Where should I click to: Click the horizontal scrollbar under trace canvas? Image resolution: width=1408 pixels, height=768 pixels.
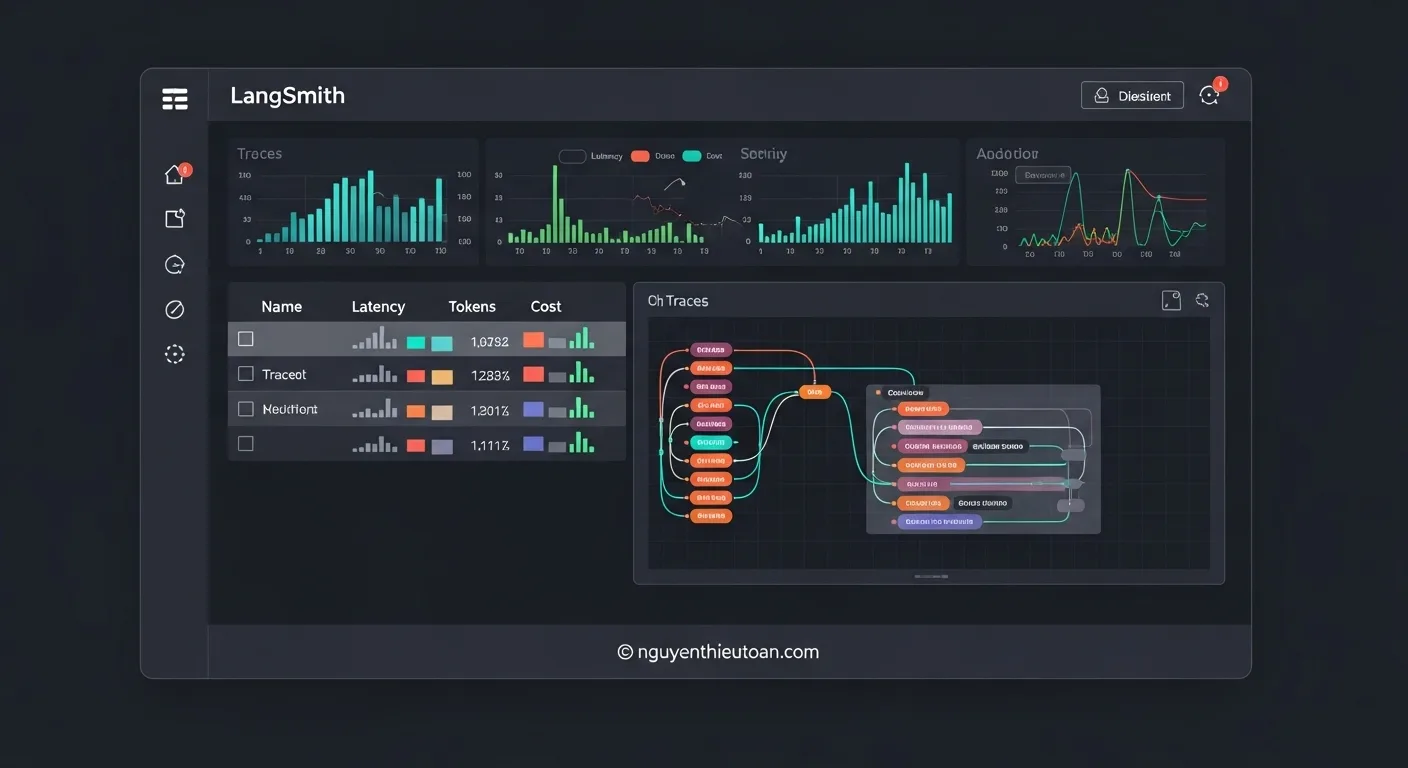pyautogui.click(x=929, y=577)
